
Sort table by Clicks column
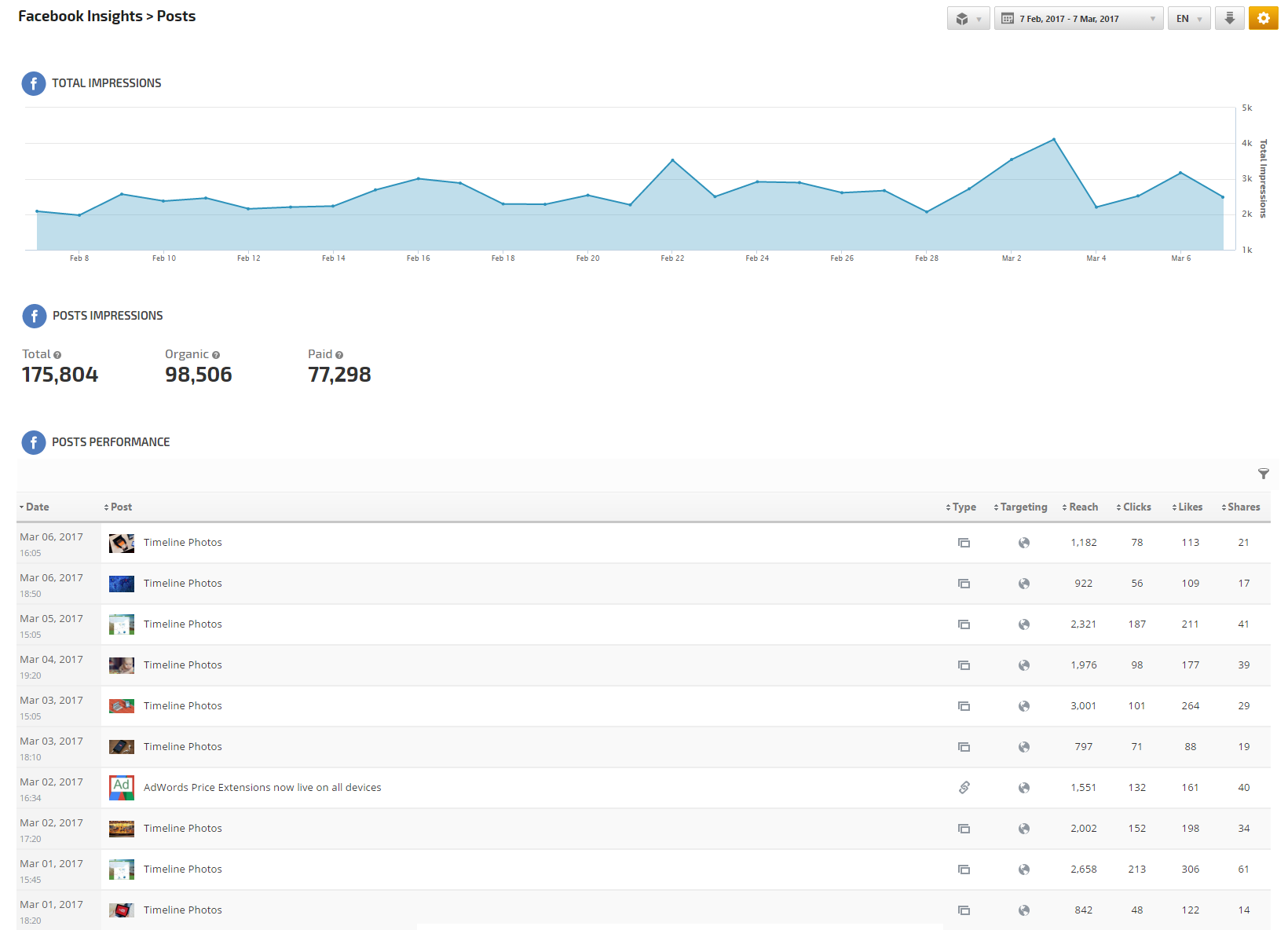[x=1136, y=507]
